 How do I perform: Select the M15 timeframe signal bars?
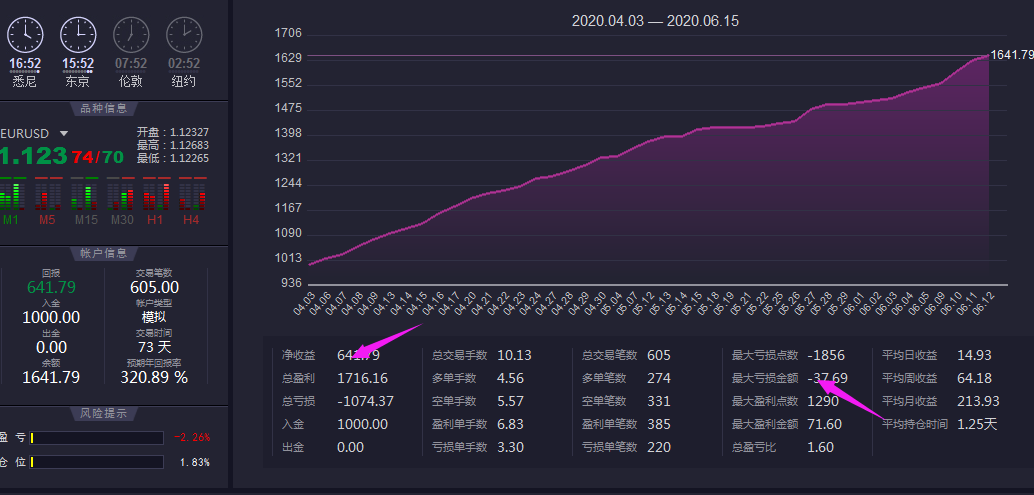[x=85, y=194]
